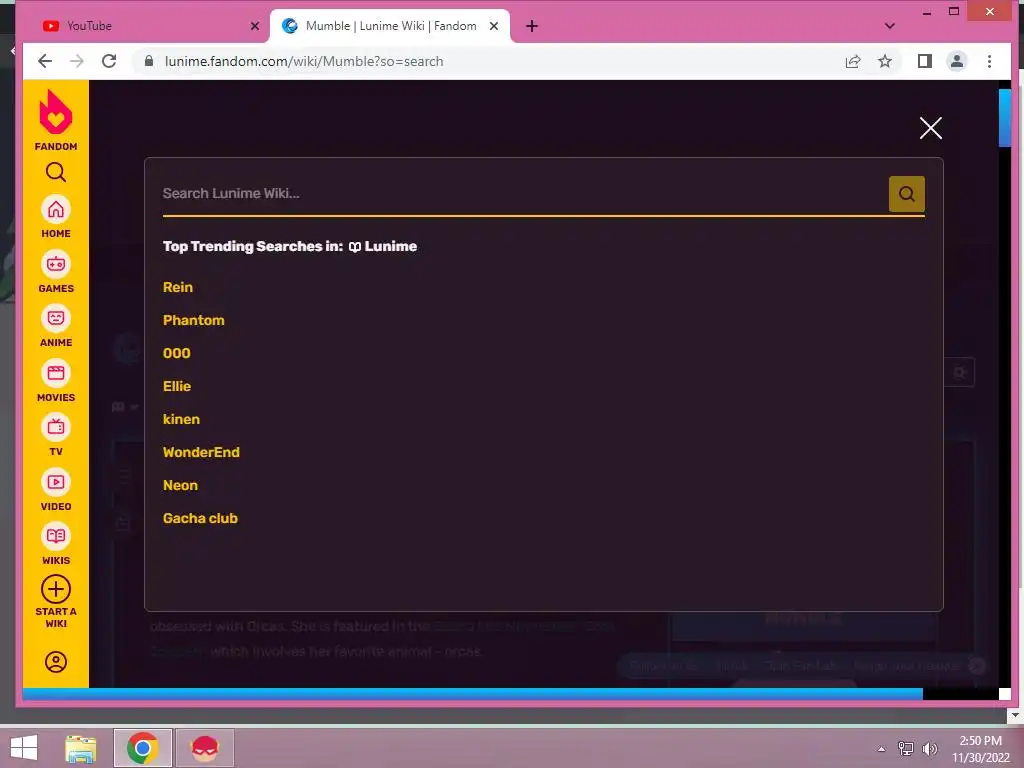Toggle the Chrome side panel
The height and width of the screenshot is (768, 1024).
(924, 61)
